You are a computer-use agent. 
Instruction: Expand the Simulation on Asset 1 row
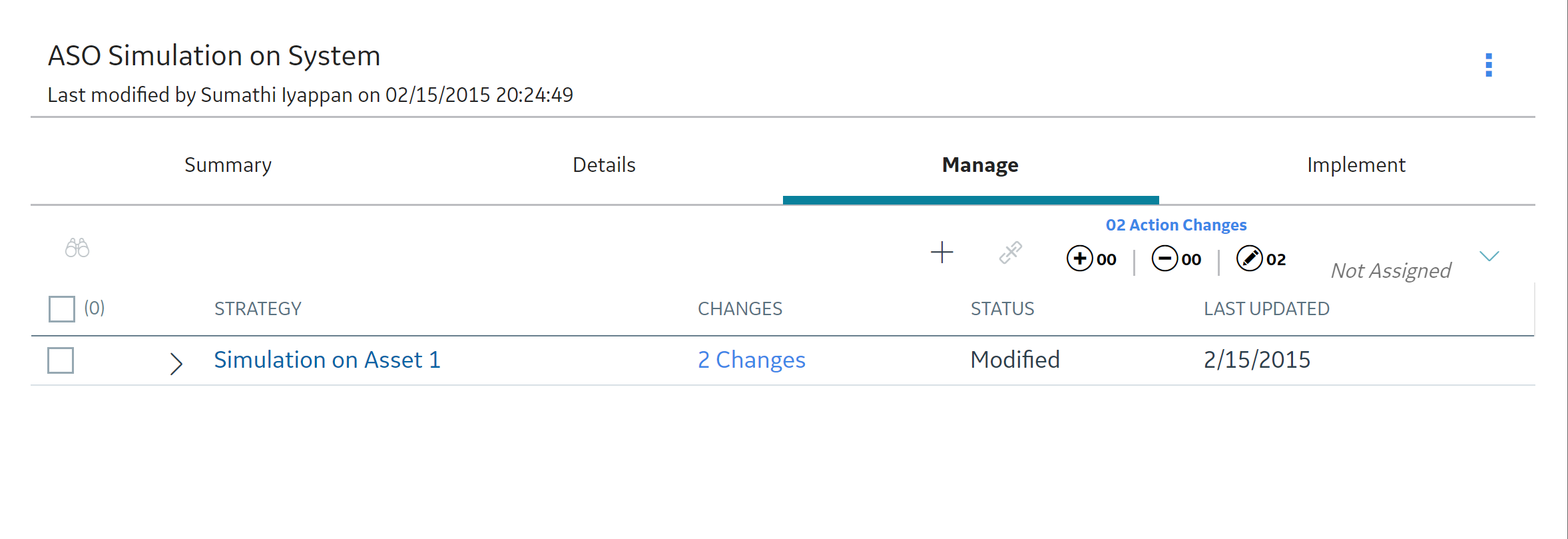tap(176, 364)
